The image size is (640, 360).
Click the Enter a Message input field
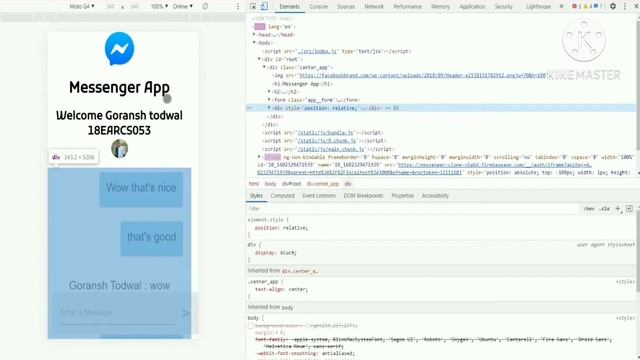click(118, 313)
